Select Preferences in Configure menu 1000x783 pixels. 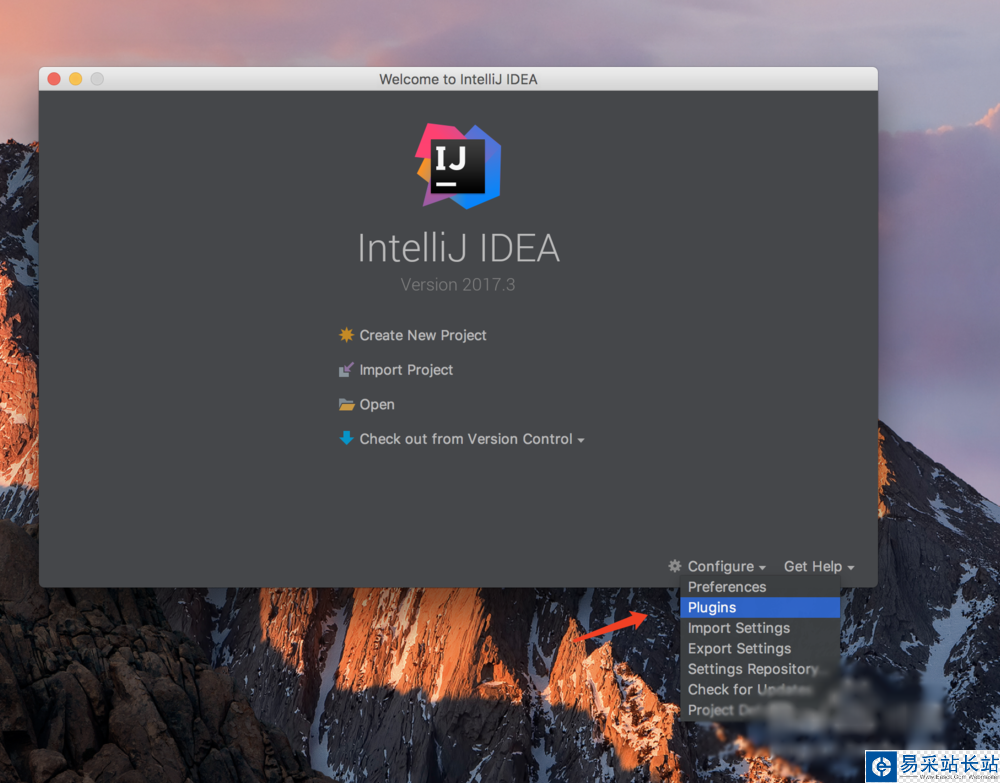pos(760,587)
